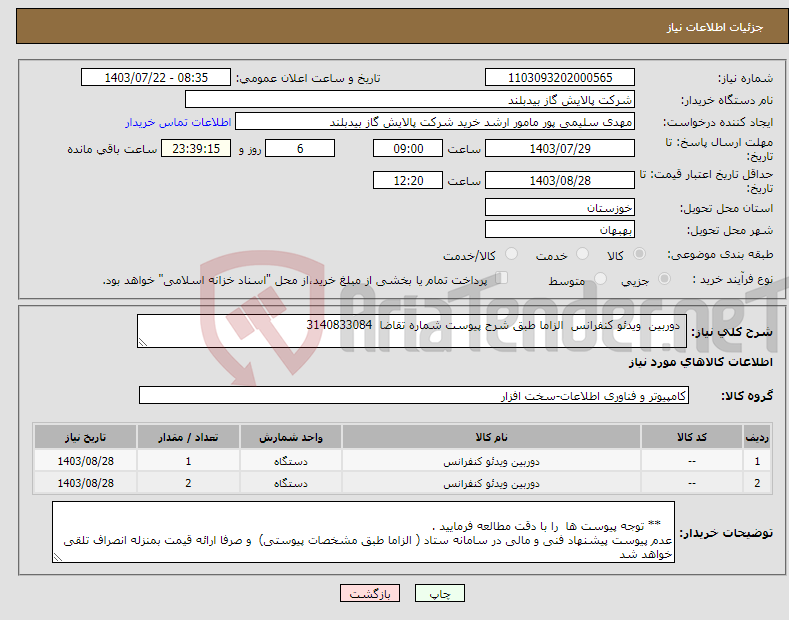
Task: Click the product name in row 1
Action: point(491,461)
